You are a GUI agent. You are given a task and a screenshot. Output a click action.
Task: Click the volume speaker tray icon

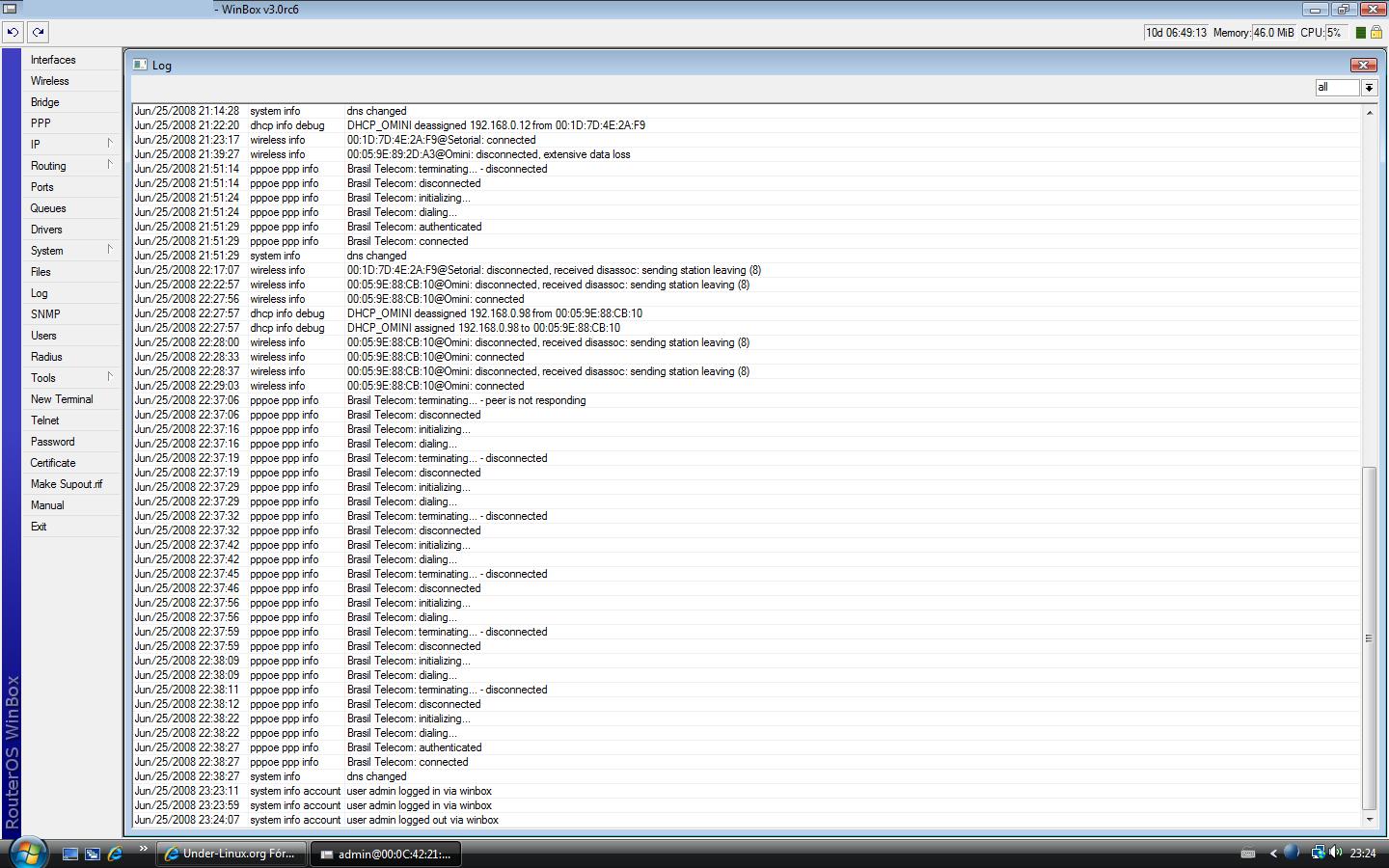[x=1336, y=853]
